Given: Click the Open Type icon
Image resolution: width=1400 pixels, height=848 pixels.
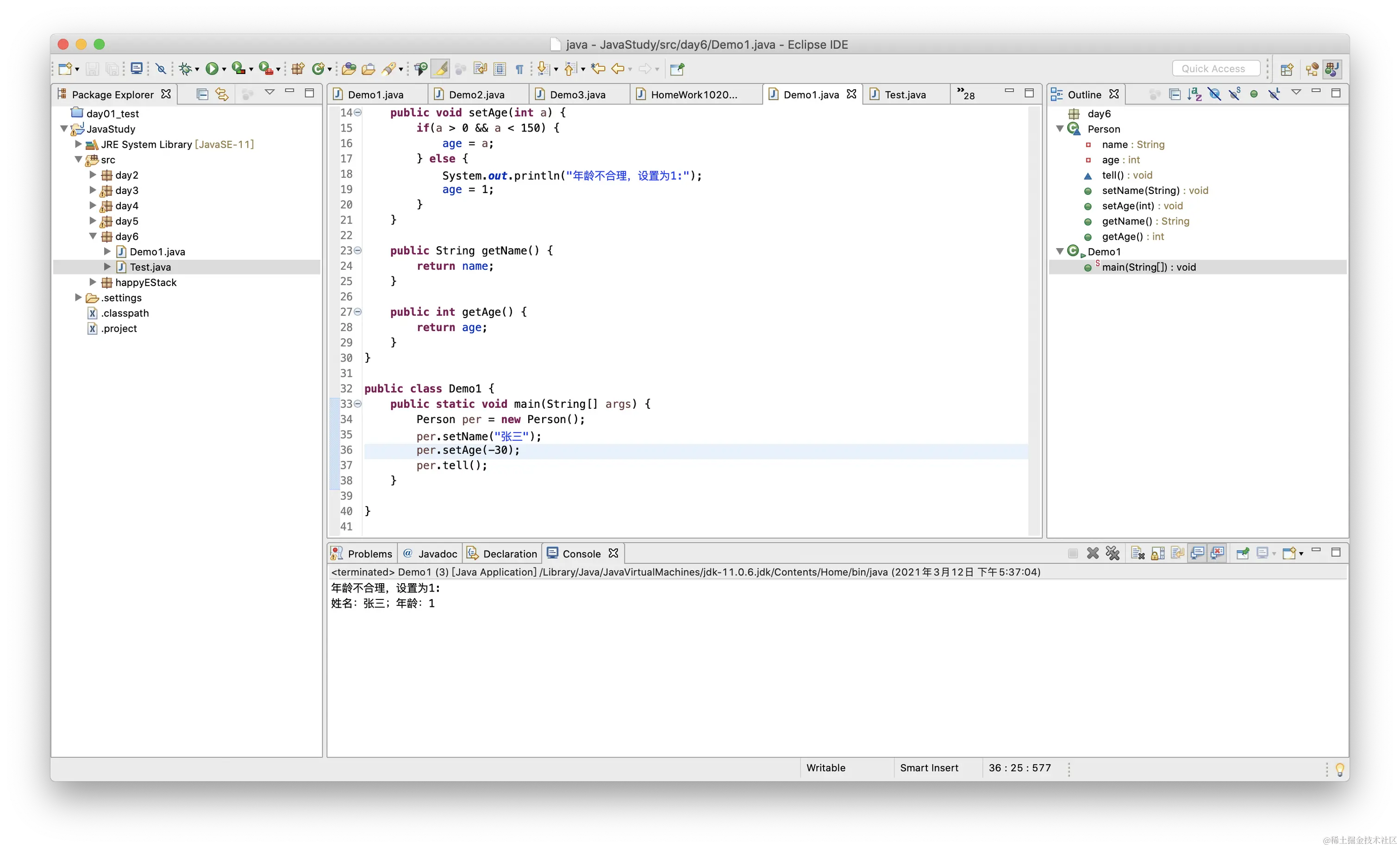Looking at the screenshot, I should click(x=348, y=69).
